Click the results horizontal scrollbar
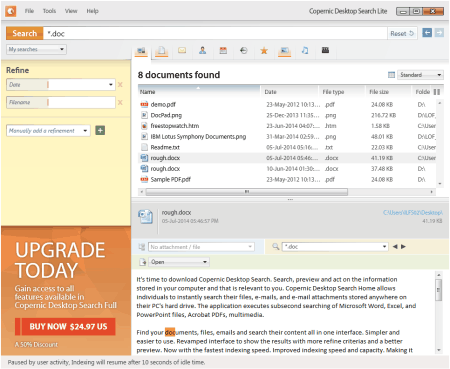 tap(247, 192)
